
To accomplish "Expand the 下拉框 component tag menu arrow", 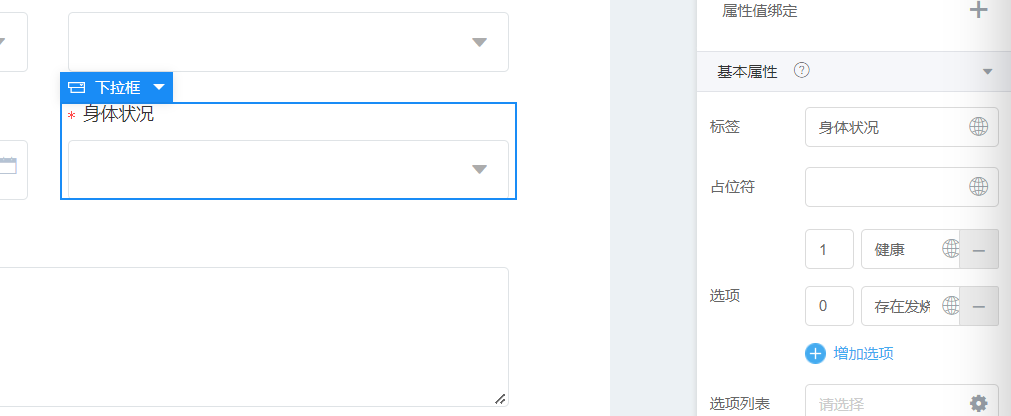I will tap(159, 87).
